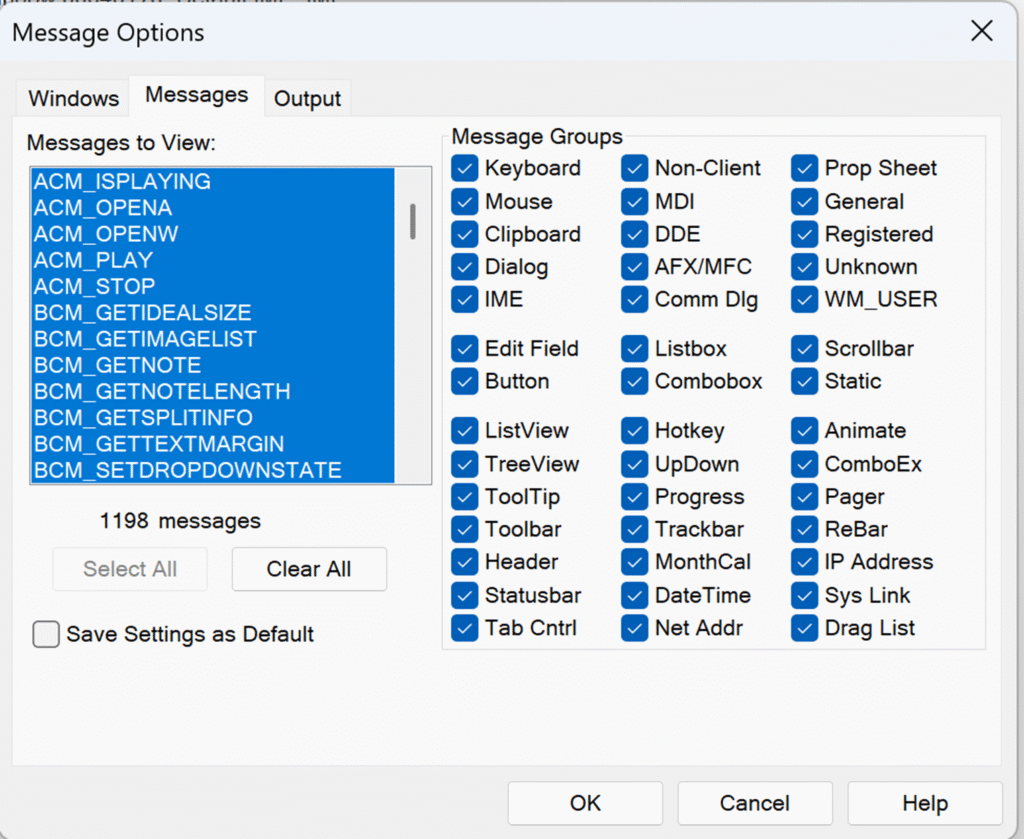Click the Clear All button
The image size is (1024, 839).
click(309, 569)
